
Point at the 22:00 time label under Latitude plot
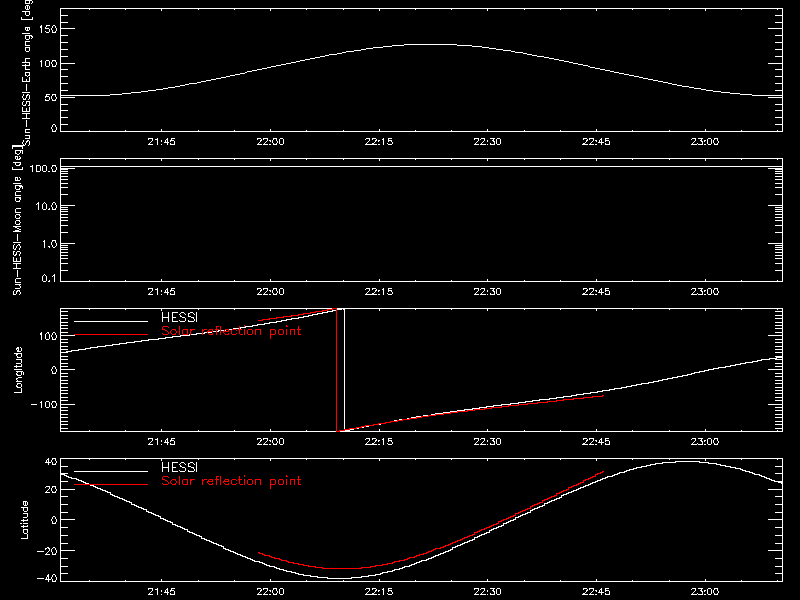click(x=270, y=592)
